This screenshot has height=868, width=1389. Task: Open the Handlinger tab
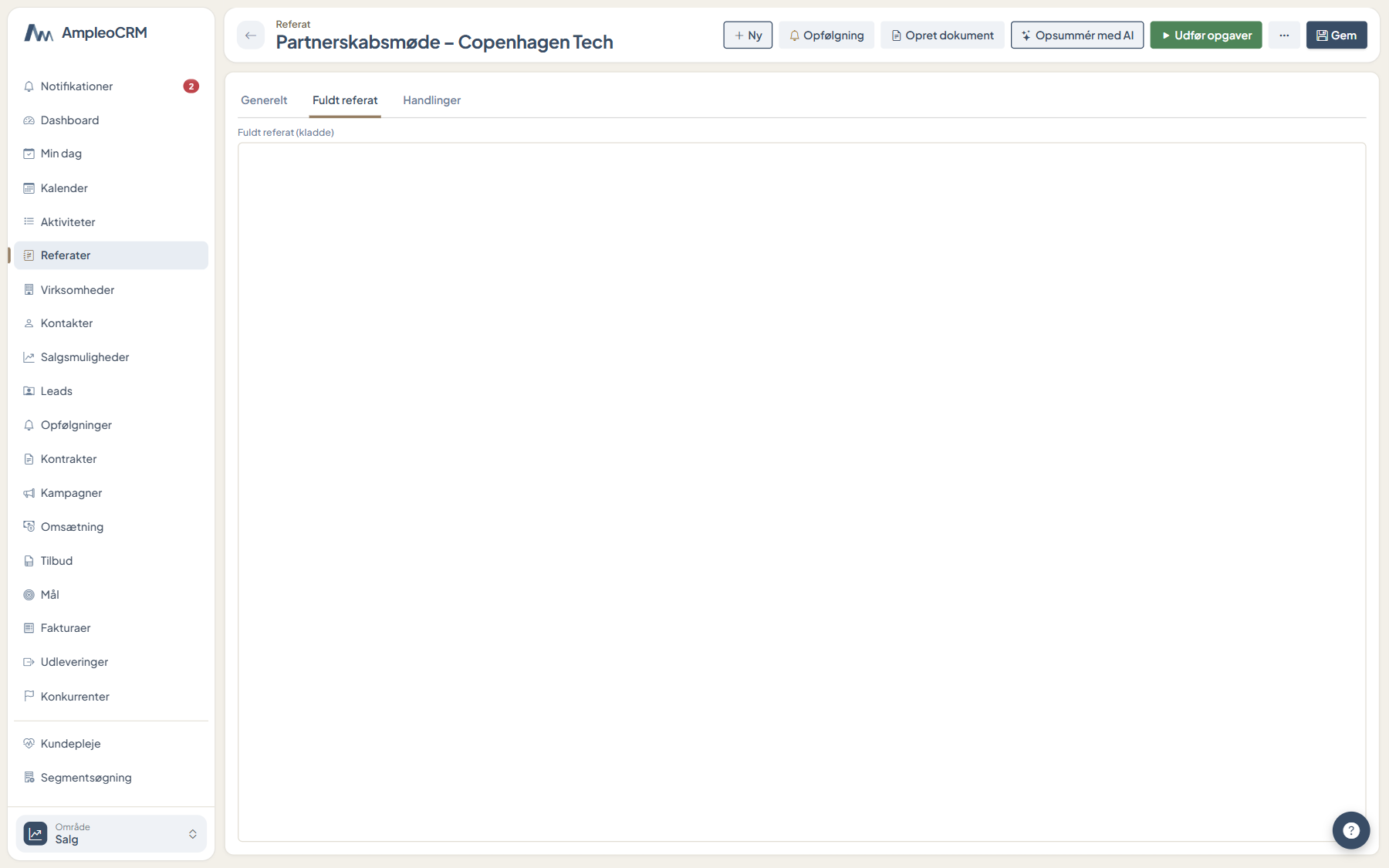click(x=431, y=100)
